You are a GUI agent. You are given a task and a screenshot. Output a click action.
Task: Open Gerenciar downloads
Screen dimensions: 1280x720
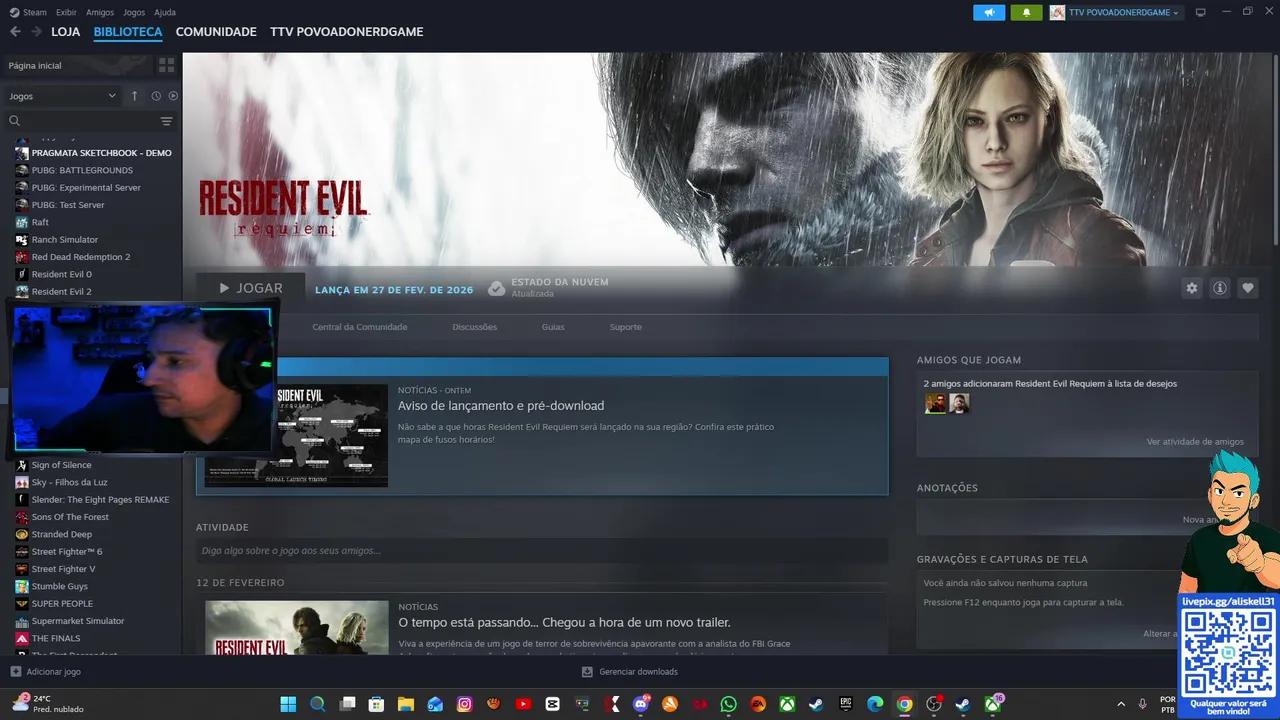tap(630, 672)
